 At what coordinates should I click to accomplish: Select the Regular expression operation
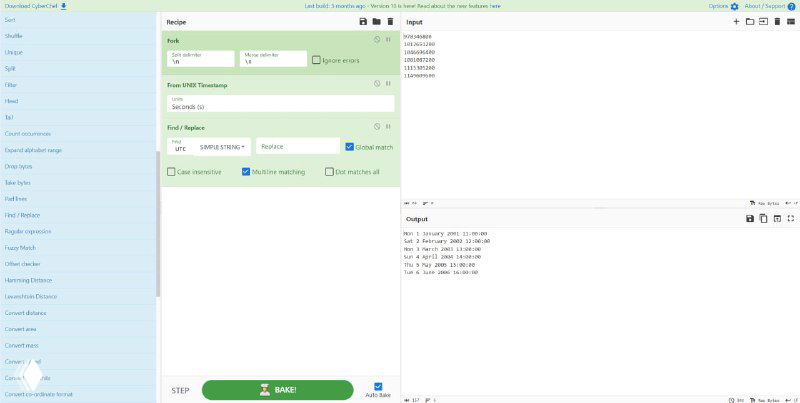coord(78,232)
